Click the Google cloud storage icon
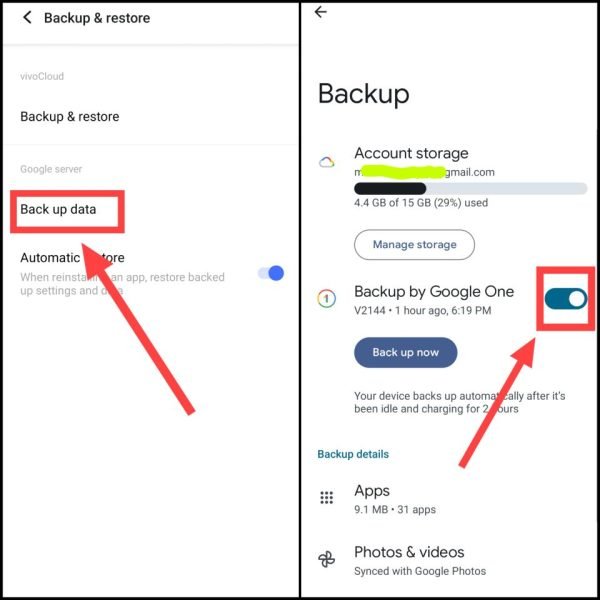Image resolution: width=600 pixels, height=600 pixels. (x=326, y=162)
